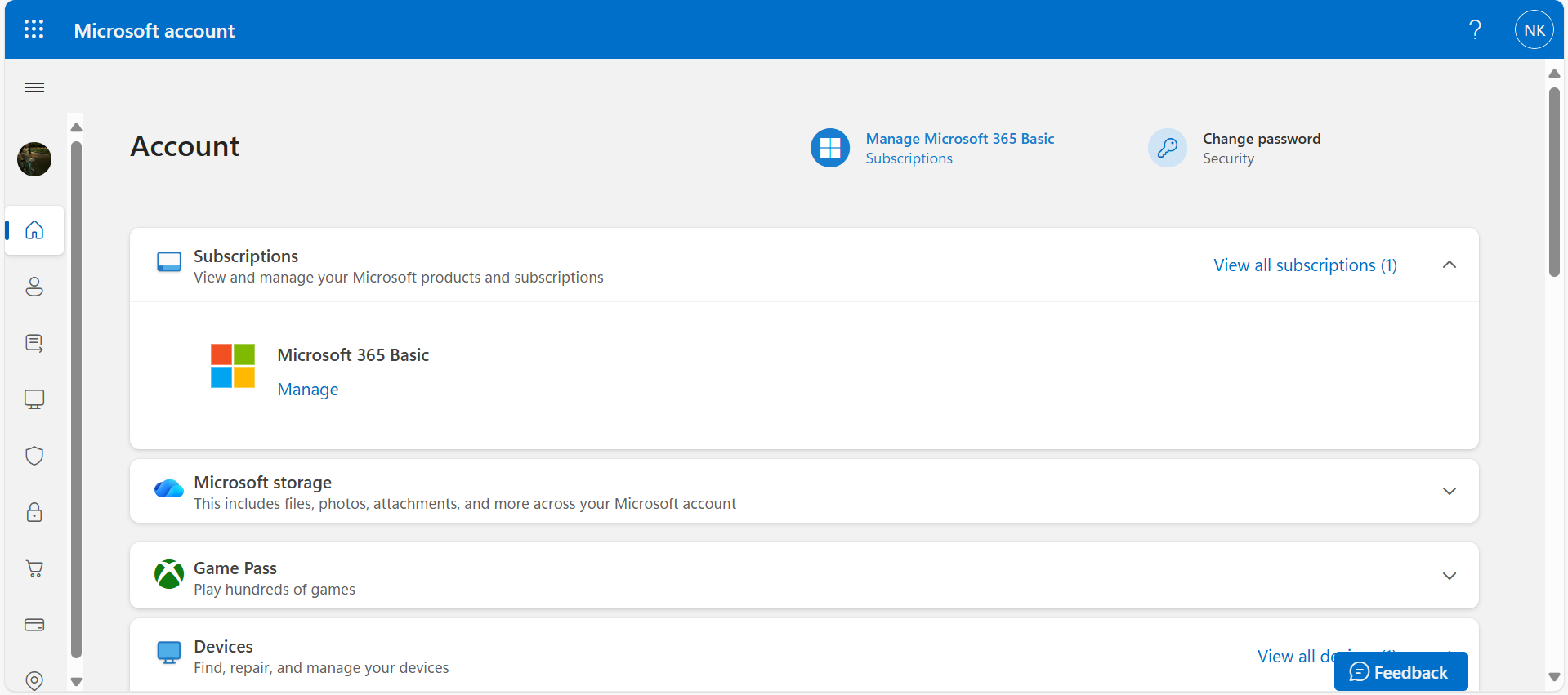This screenshot has height=695, width=1568.
Task: Expand the Microsoft storage section
Action: [x=1449, y=491]
